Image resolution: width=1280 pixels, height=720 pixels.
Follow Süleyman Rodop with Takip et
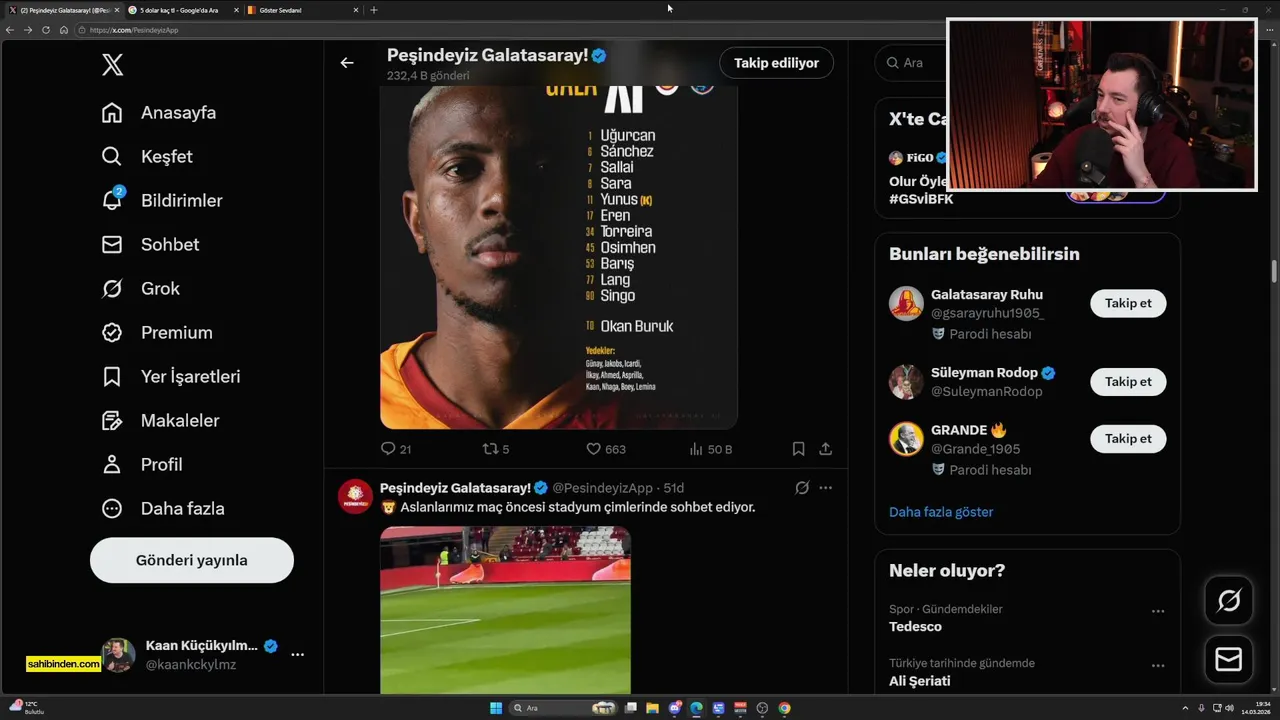1128,382
